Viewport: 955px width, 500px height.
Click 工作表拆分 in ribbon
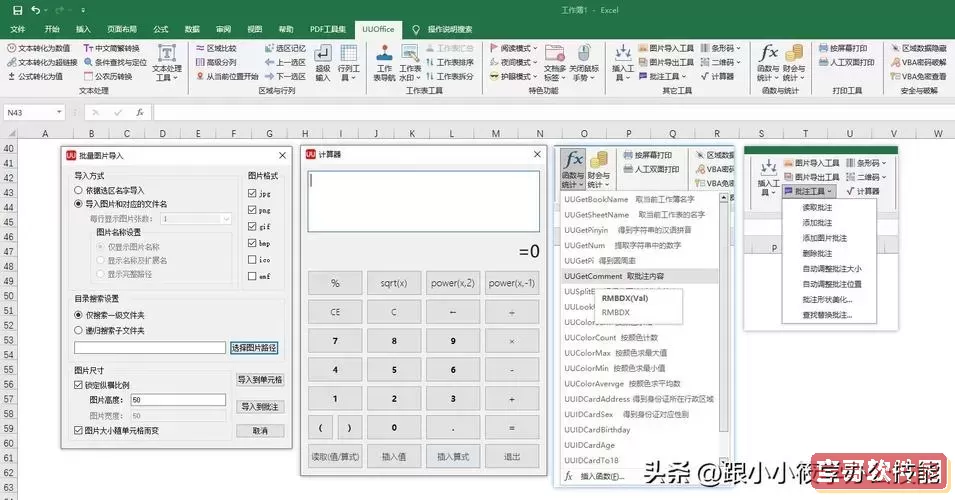[x=449, y=76]
